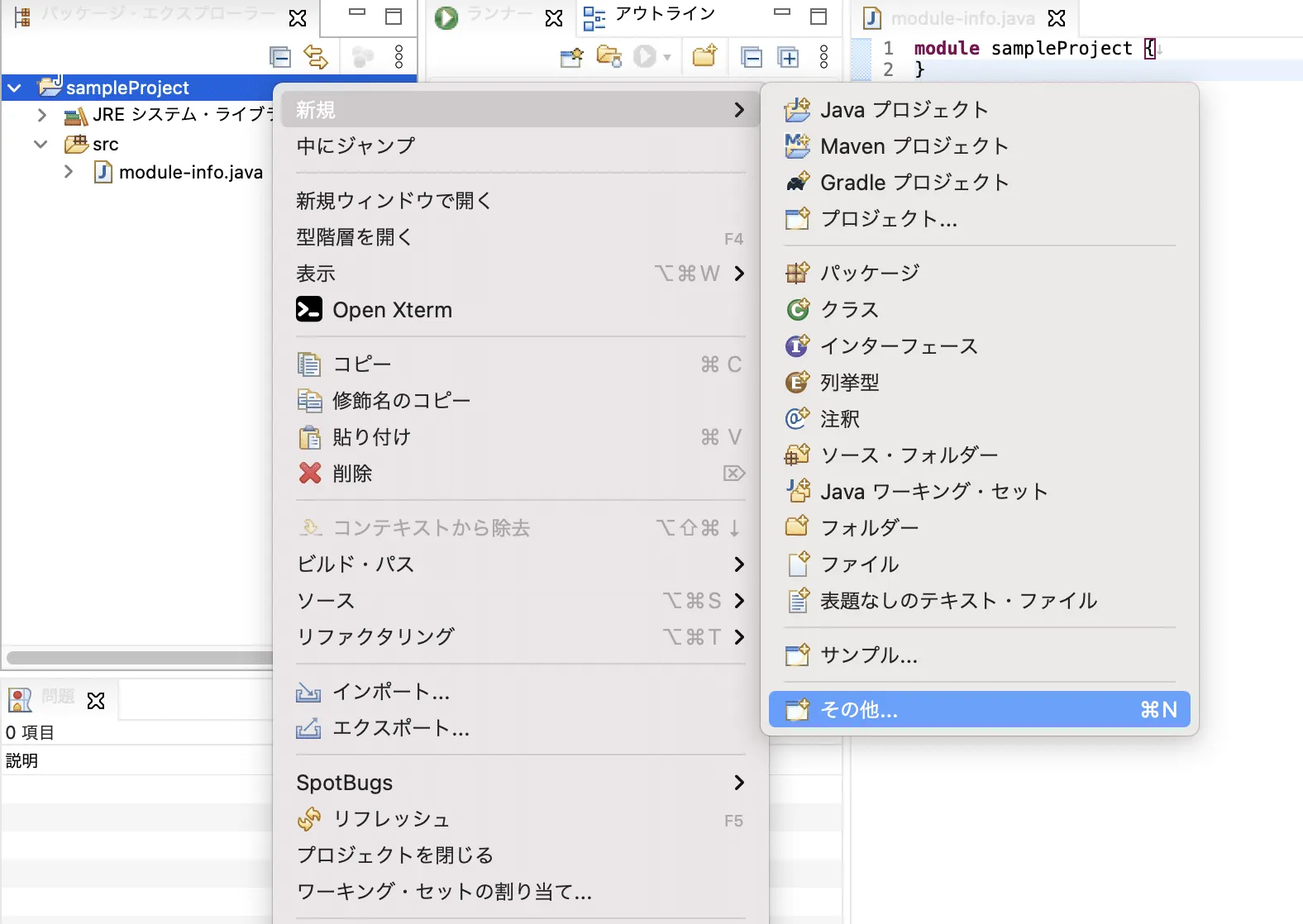The image size is (1303, 924).
Task: Open ビルド・パス submenu arrow
Action: coord(739,564)
